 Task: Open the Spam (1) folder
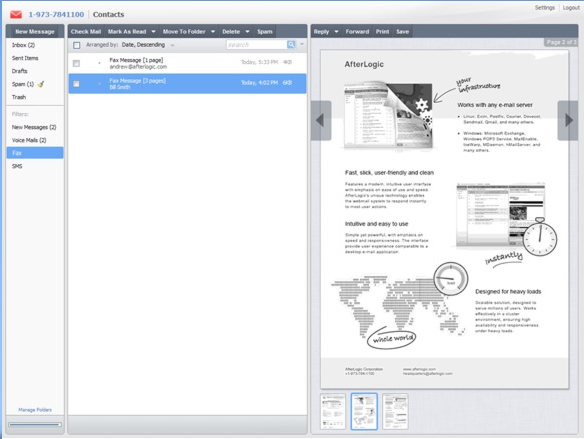point(23,84)
